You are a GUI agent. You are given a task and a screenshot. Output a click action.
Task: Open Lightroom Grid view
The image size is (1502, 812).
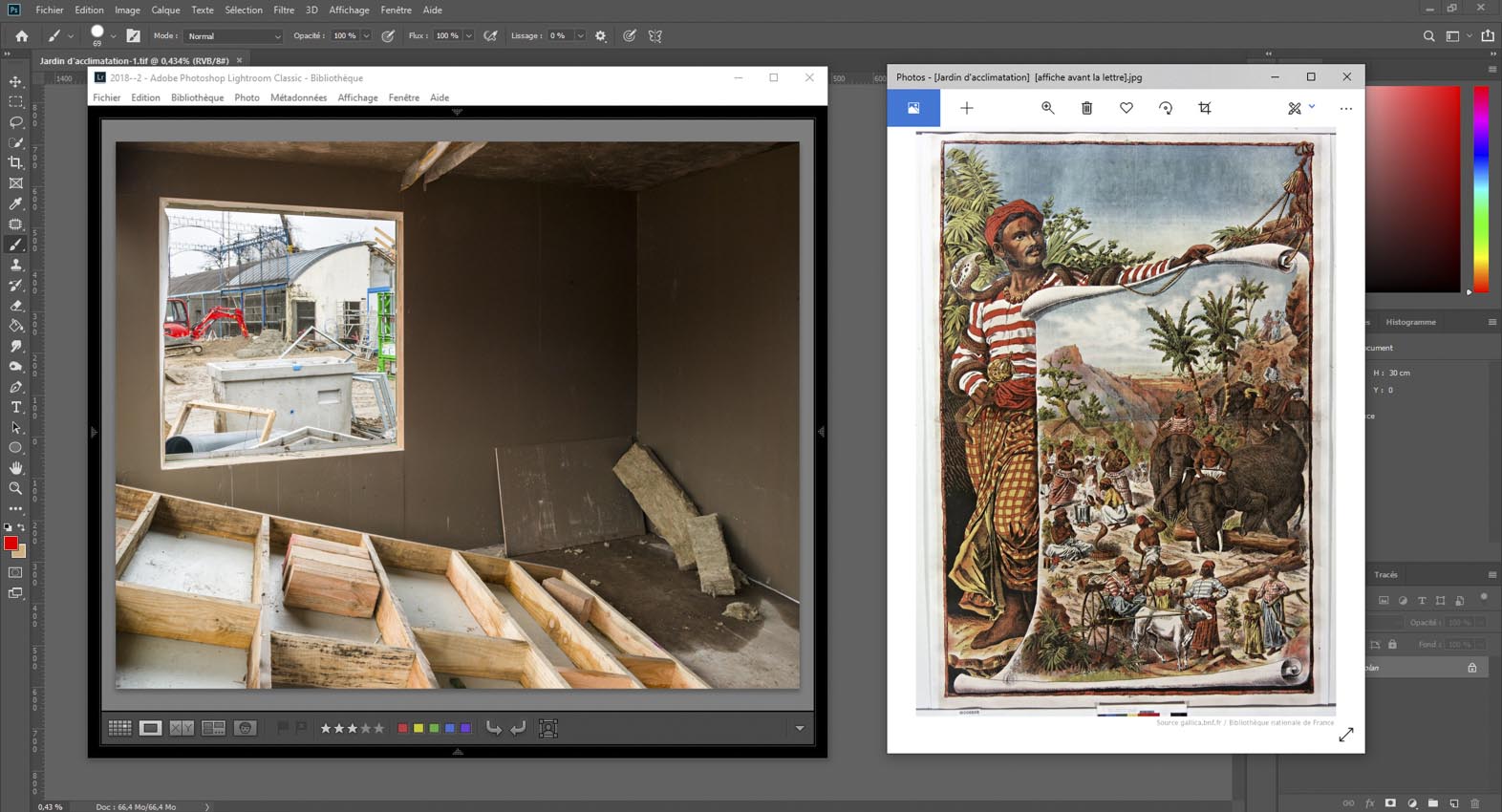tap(119, 728)
